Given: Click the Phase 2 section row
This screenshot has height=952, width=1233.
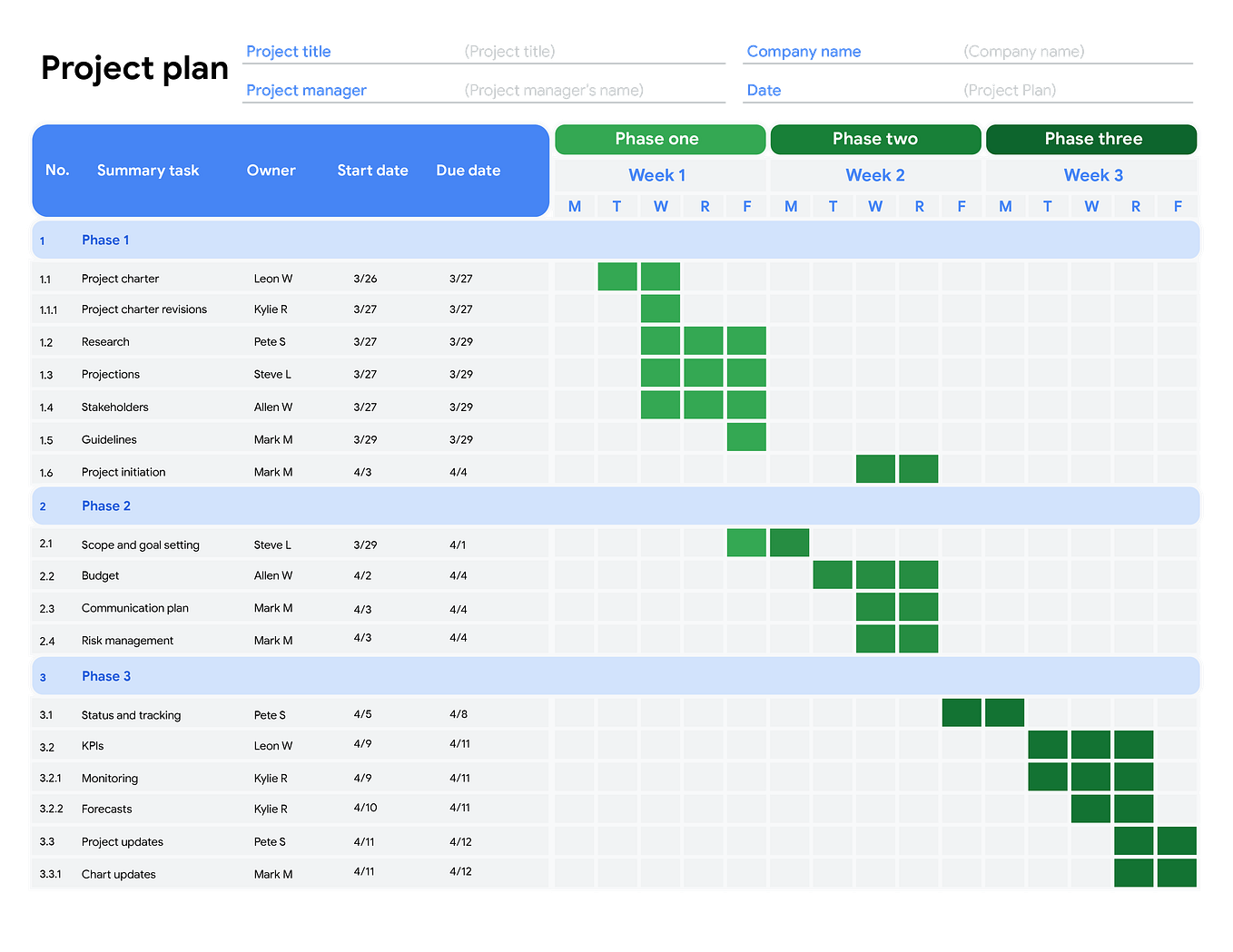Looking at the screenshot, I should [105, 505].
